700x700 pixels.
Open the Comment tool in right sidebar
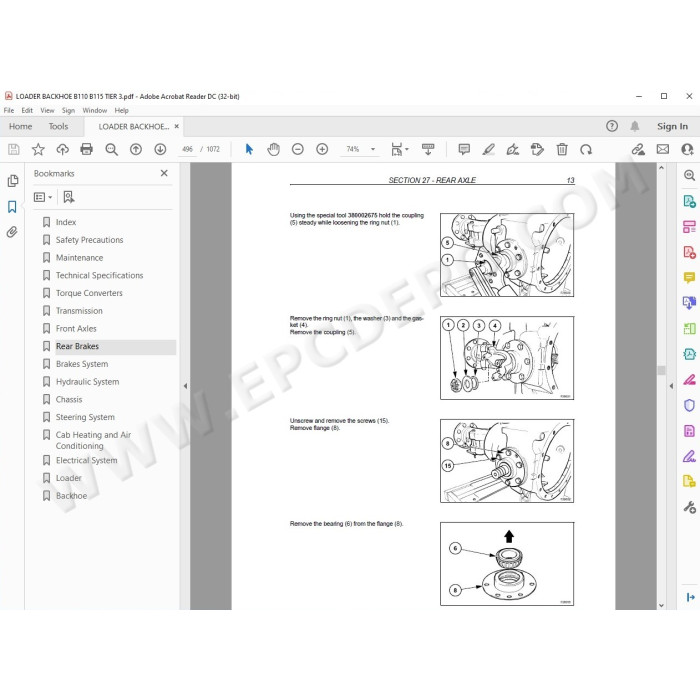coord(689,278)
